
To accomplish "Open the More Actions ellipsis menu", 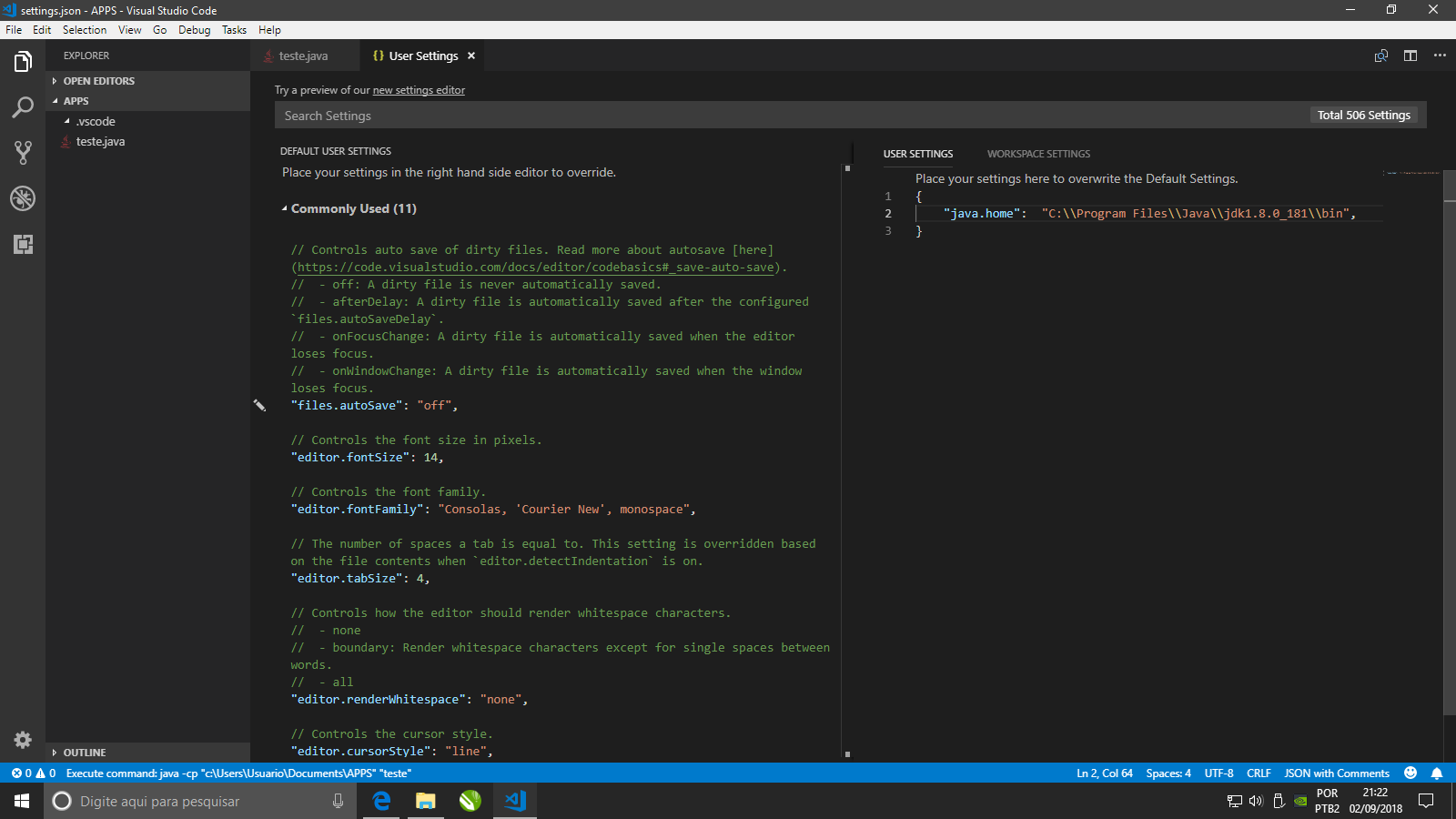I will pos(1440,56).
